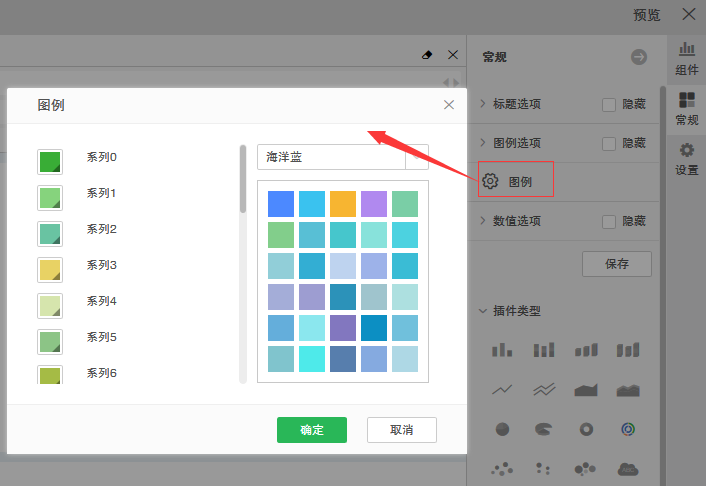Click the circled arrow beside 常规 header

[639, 57]
